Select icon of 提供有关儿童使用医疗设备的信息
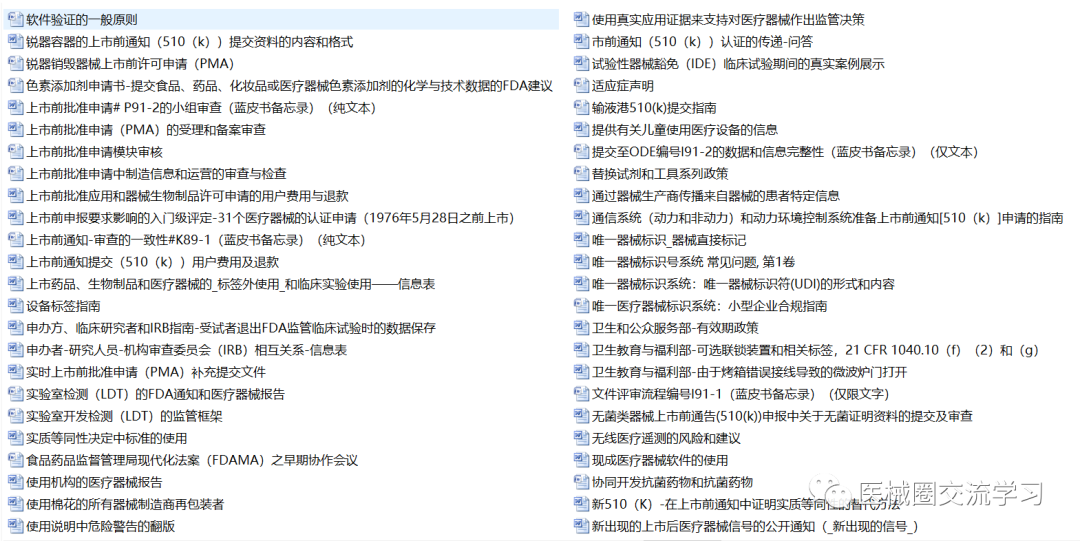 click(x=581, y=130)
